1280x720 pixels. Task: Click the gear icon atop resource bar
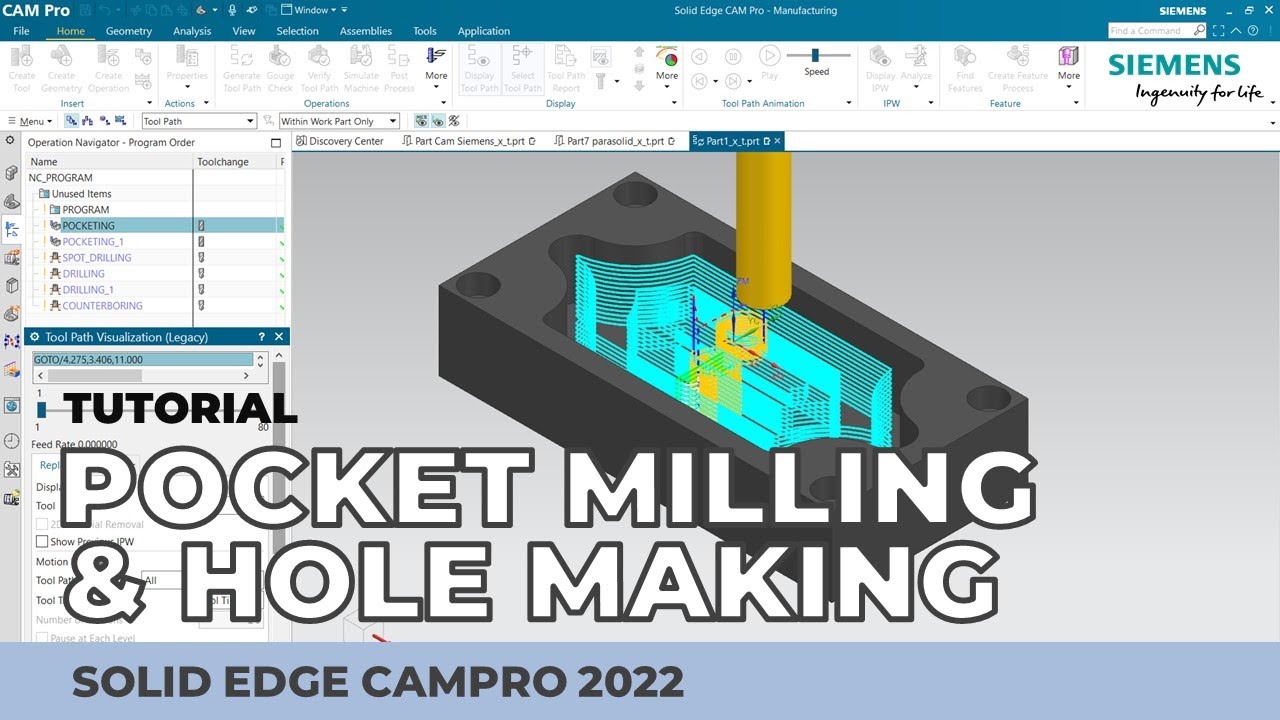[x=10, y=142]
